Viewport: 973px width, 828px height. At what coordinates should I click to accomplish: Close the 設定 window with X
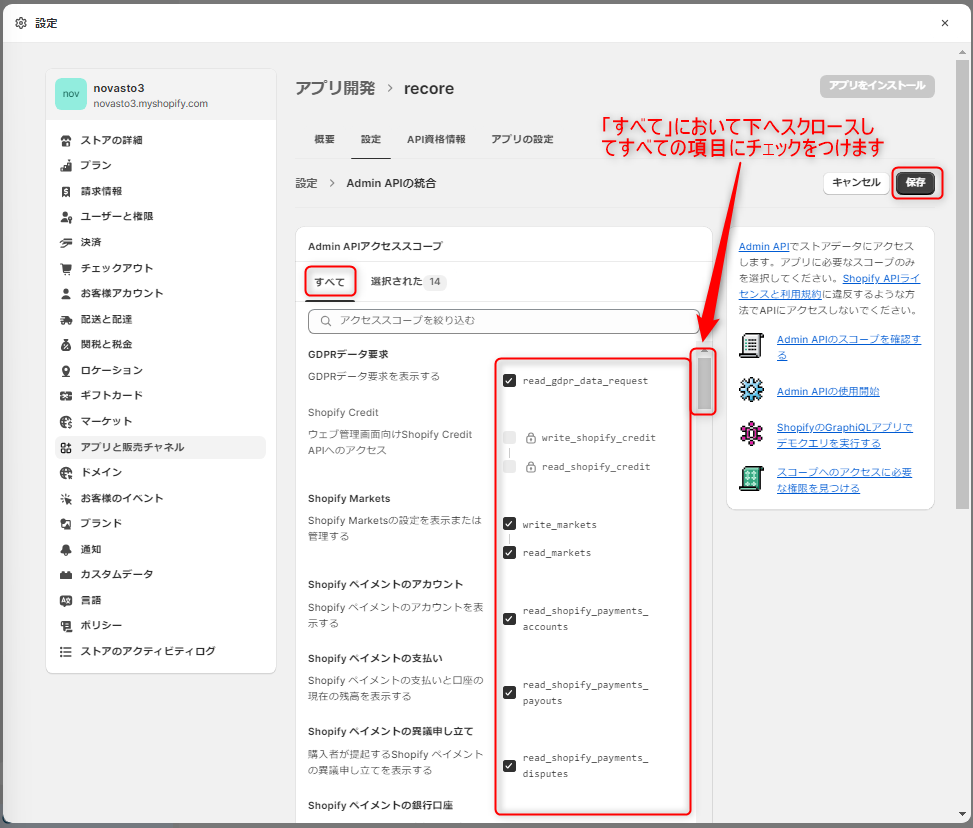[944, 23]
